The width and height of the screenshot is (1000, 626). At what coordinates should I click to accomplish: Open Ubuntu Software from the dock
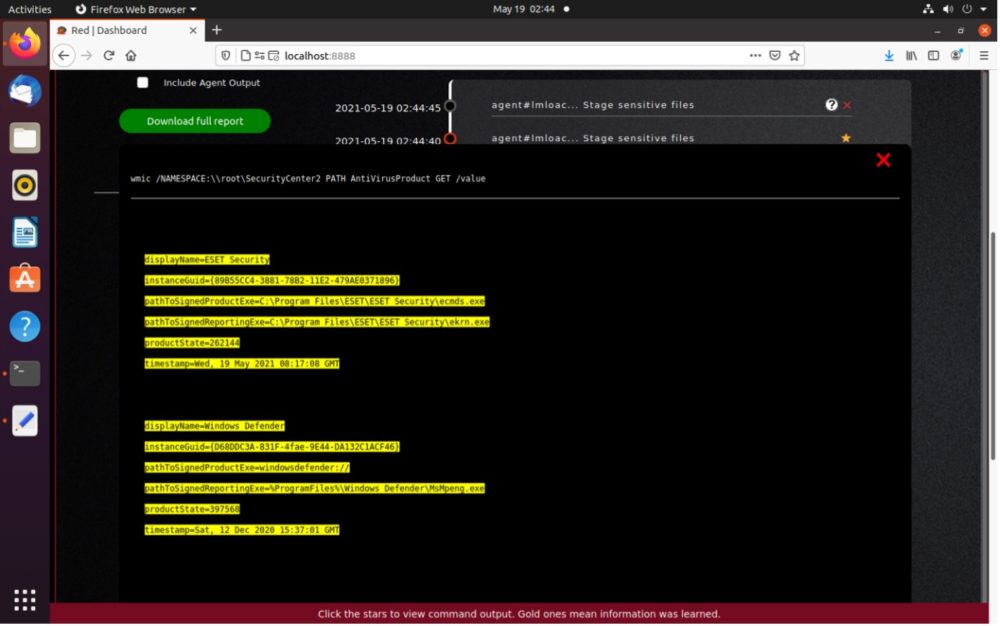(x=25, y=279)
